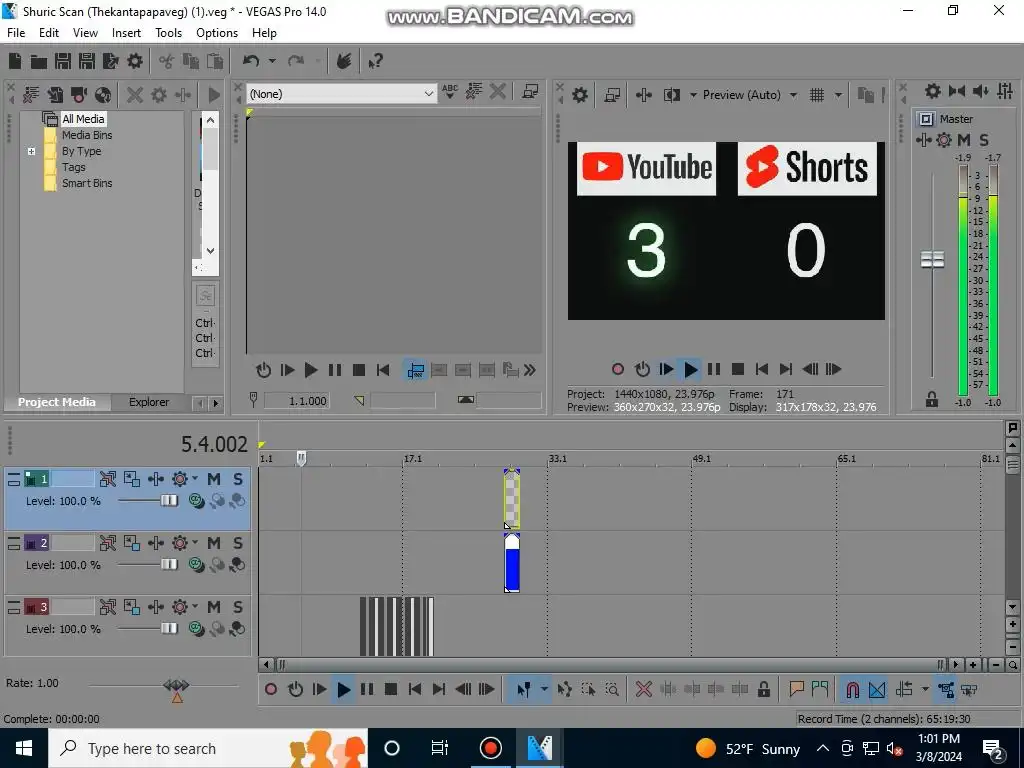Screen dimensions: 1024x768
Task: Toggle split screen view in preview
Action: pos(672,95)
